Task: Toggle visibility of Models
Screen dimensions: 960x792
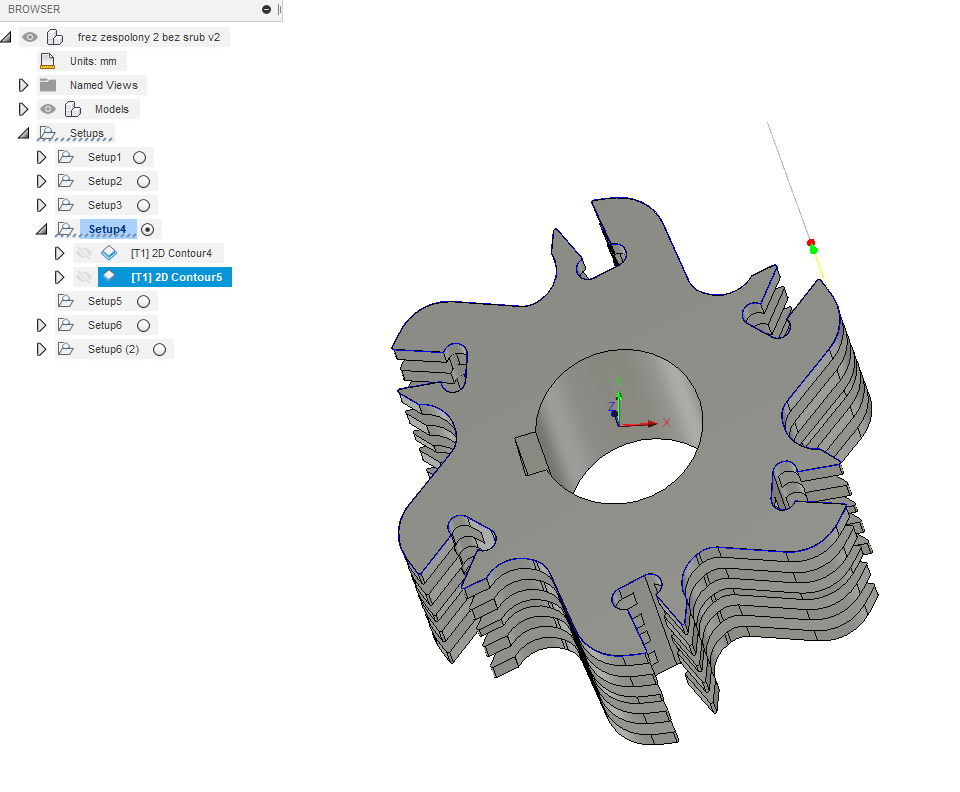Action: 48,109
